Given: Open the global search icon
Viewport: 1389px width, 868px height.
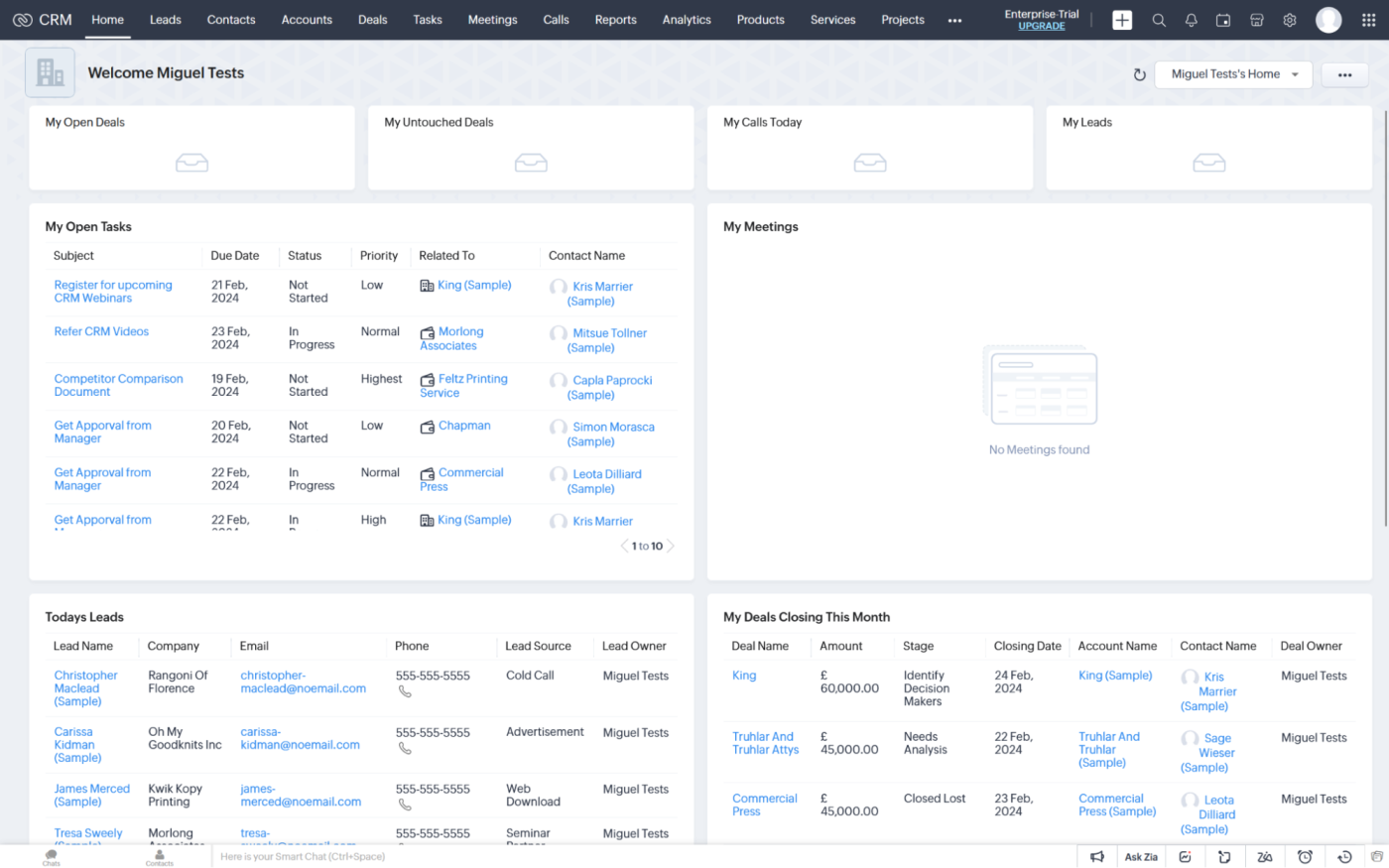Looking at the screenshot, I should click(x=1159, y=20).
